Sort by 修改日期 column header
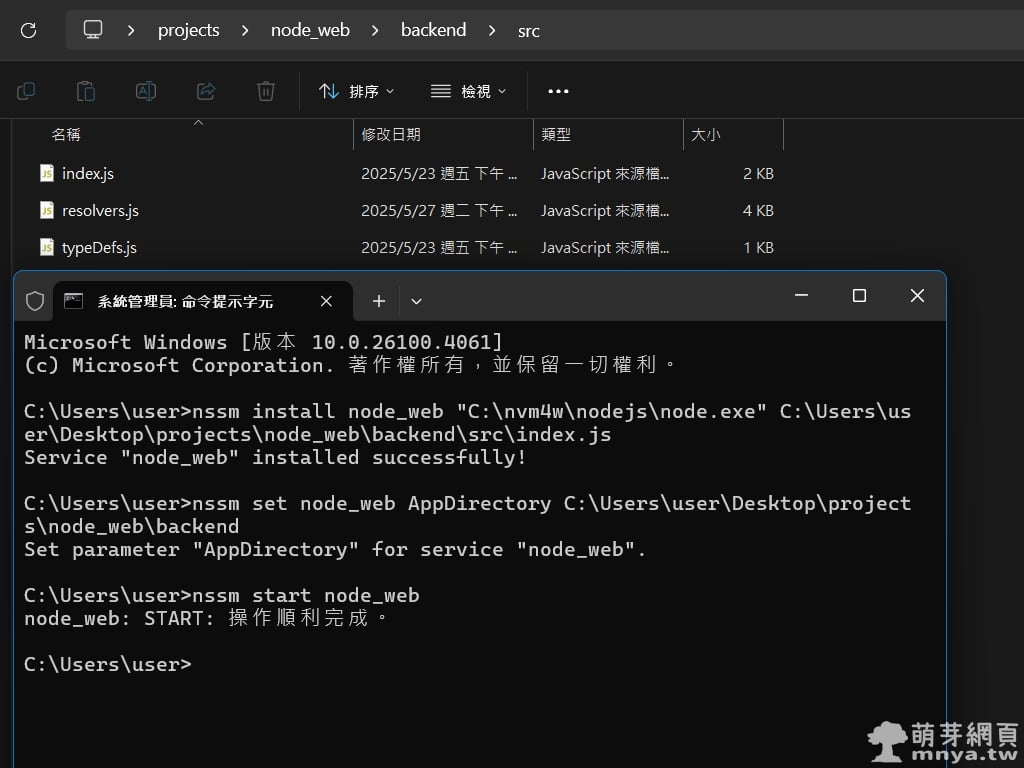 pyautogui.click(x=391, y=134)
